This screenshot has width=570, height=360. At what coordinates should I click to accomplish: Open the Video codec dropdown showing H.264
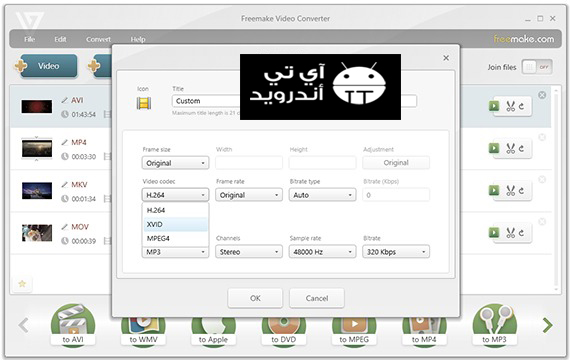[175, 195]
